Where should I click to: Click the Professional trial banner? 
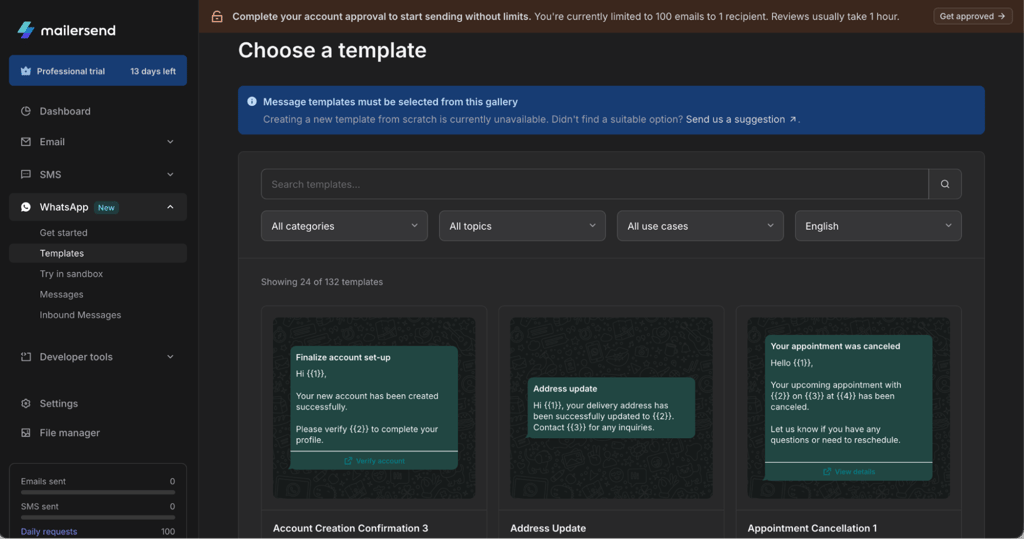(98, 71)
